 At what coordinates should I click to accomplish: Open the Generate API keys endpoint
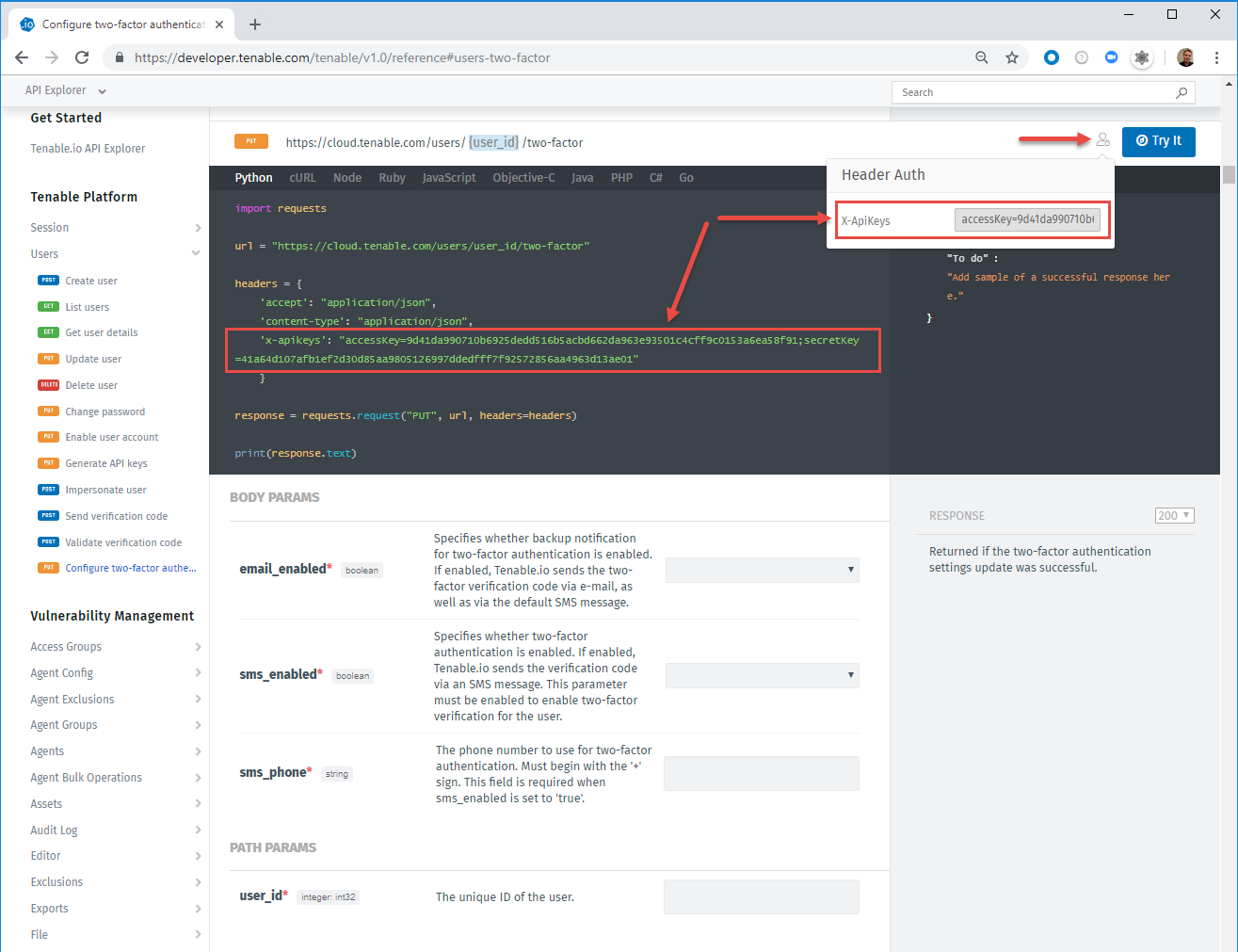(105, 463)
